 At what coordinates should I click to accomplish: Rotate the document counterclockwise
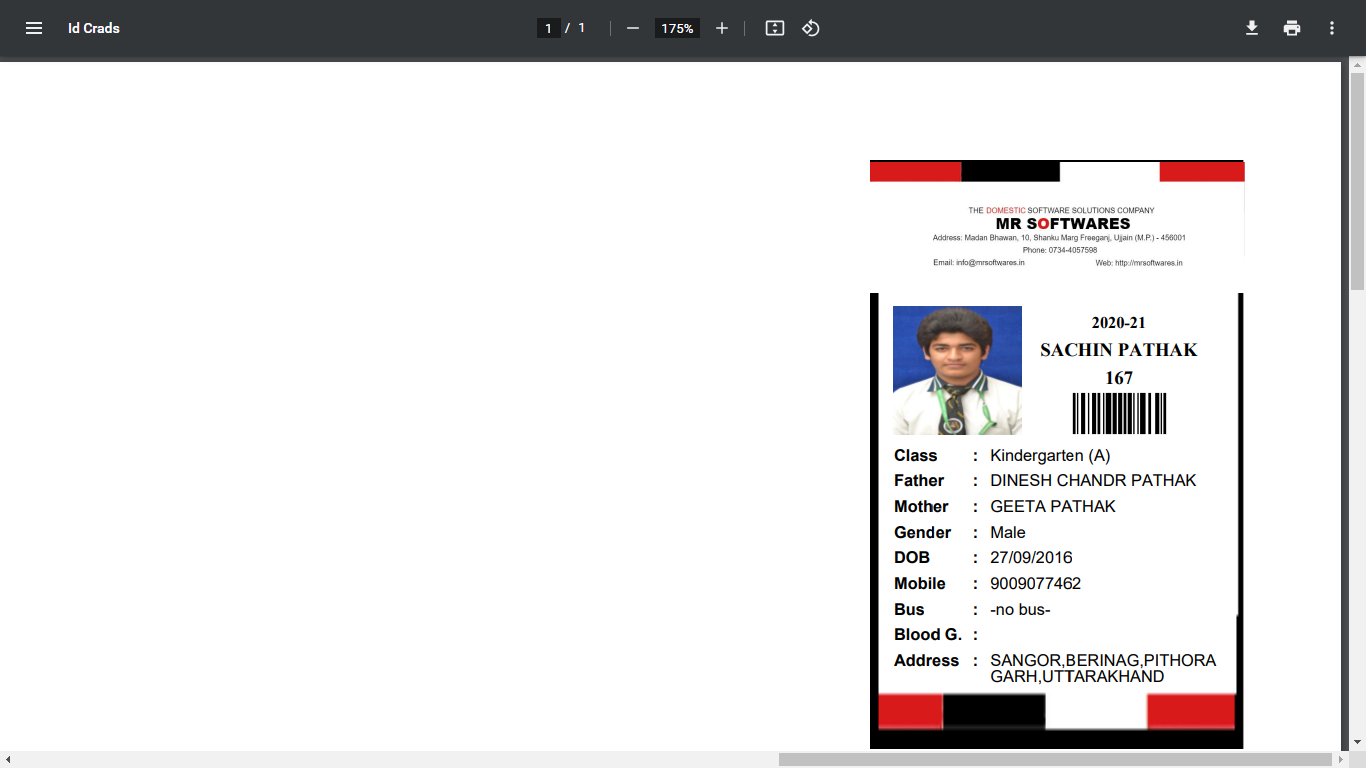(x=811, y=28)
